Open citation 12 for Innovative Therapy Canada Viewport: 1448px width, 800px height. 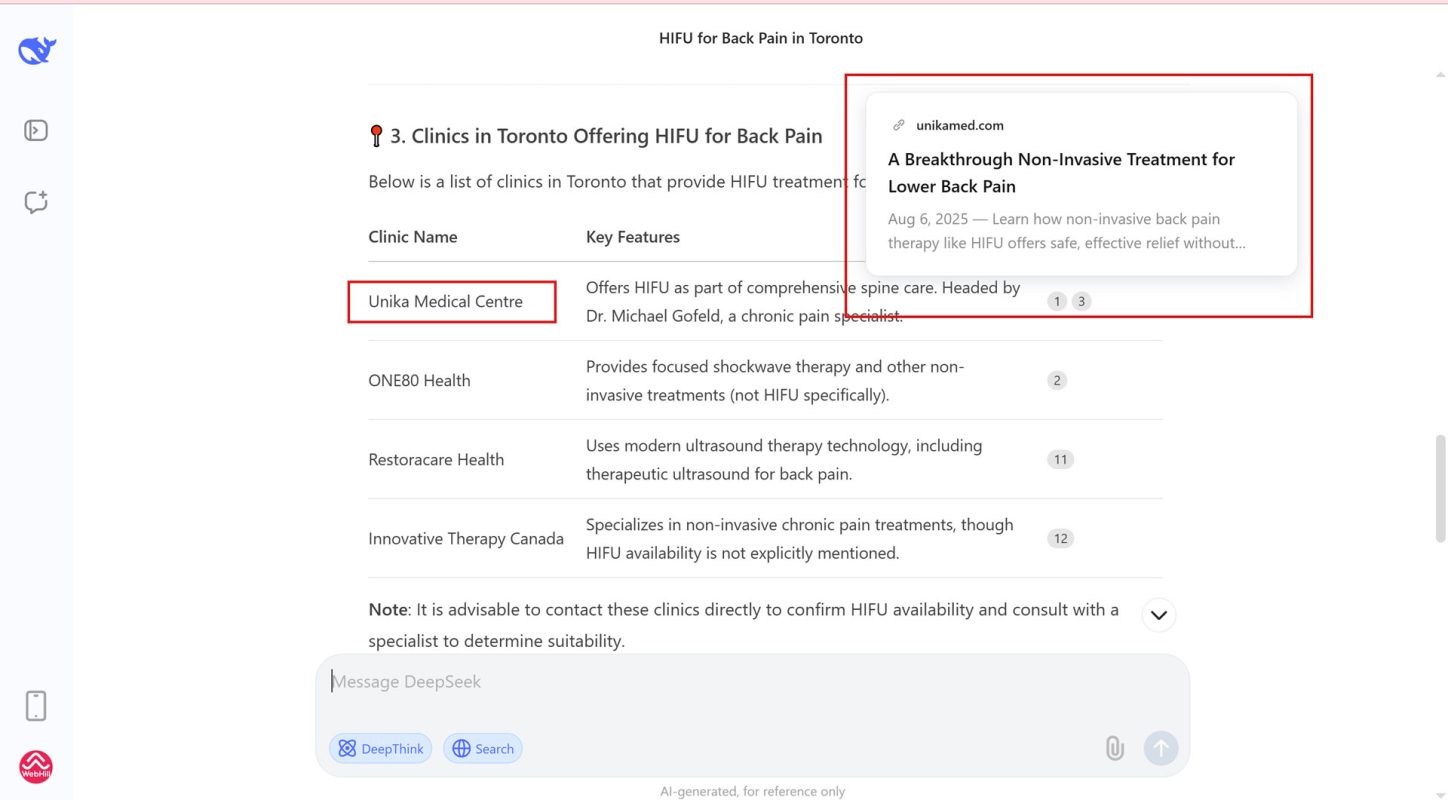(x=1060, y=538)
